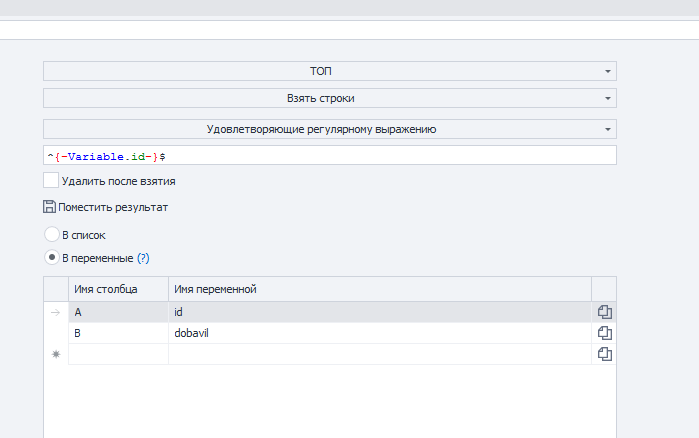Click the row selector arrow for row A
Image resolution: width=699 pixels, height=438 pixels.
coord(56,312)
